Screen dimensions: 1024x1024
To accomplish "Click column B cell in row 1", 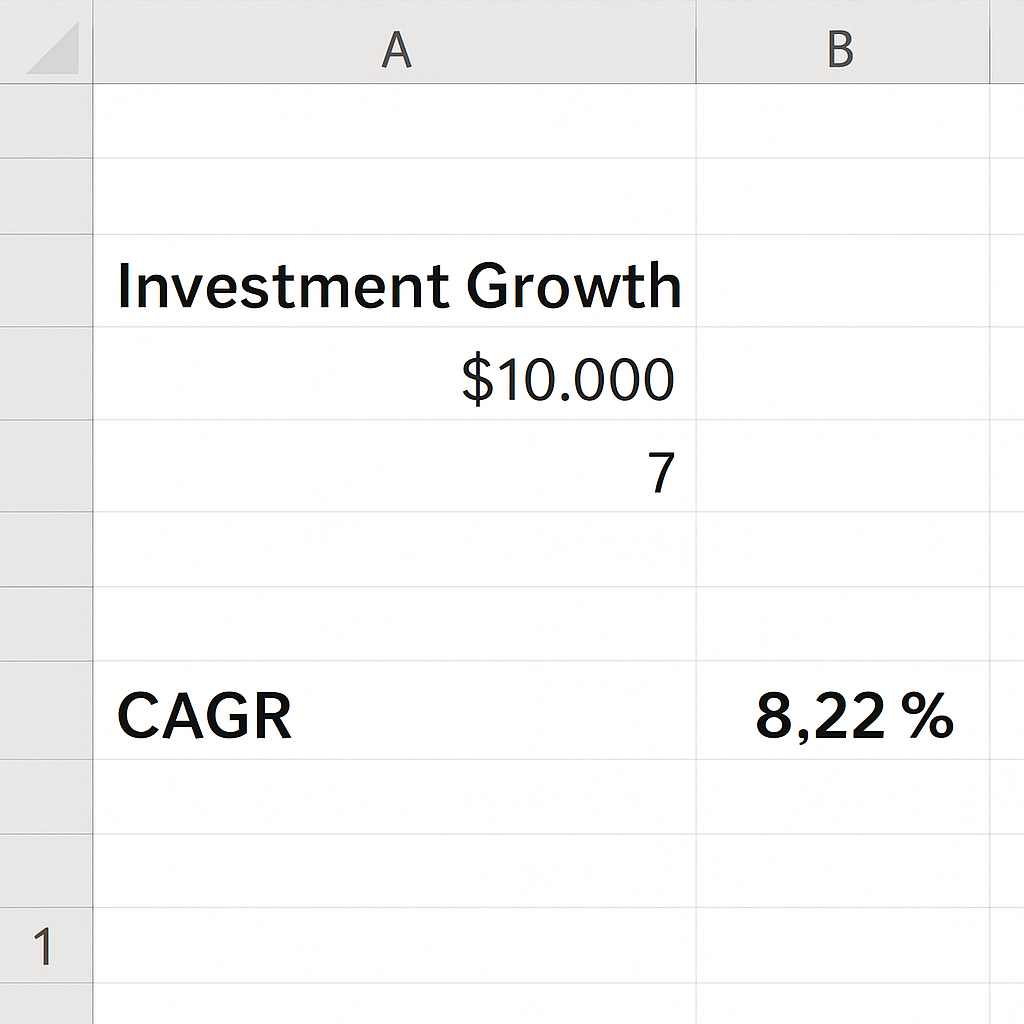I will pyautogui.click(x=842, y=945).
